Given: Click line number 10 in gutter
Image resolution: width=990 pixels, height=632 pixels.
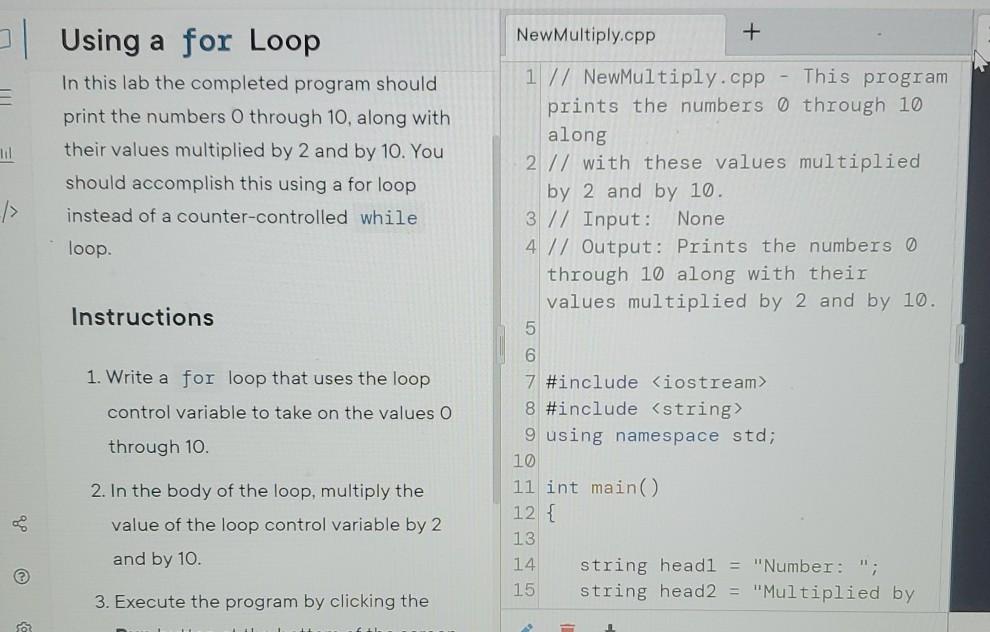Looking at the screenshot, I should pyautogui.click(x=524, y=462).
